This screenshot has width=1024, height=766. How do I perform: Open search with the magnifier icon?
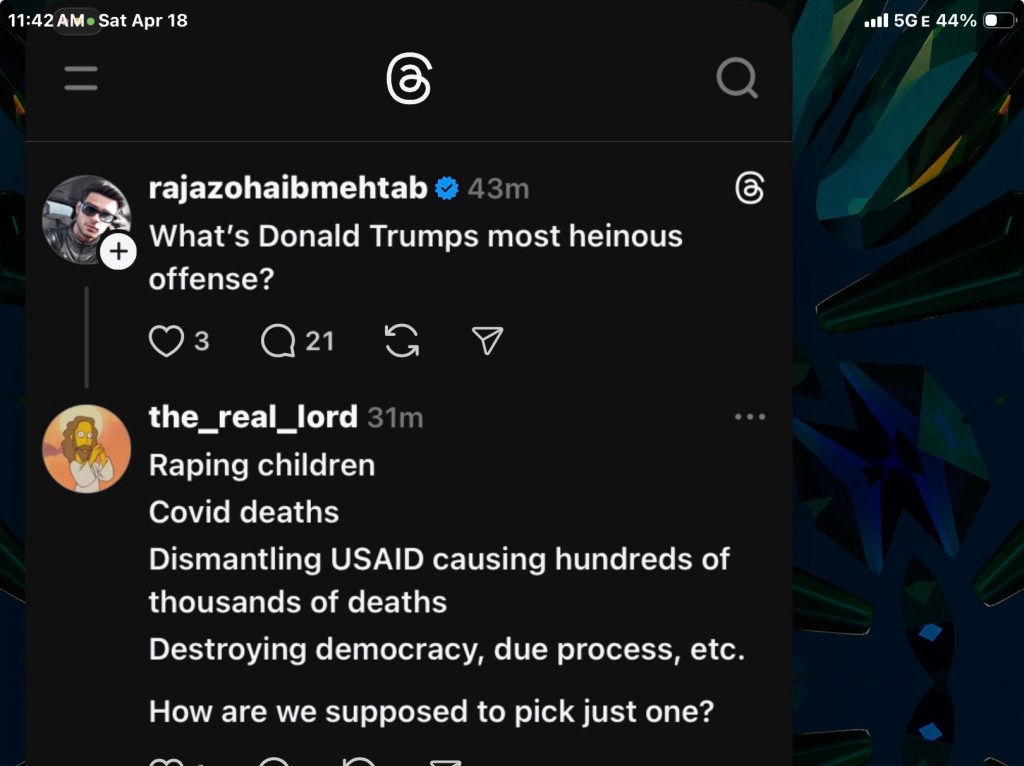737,79
